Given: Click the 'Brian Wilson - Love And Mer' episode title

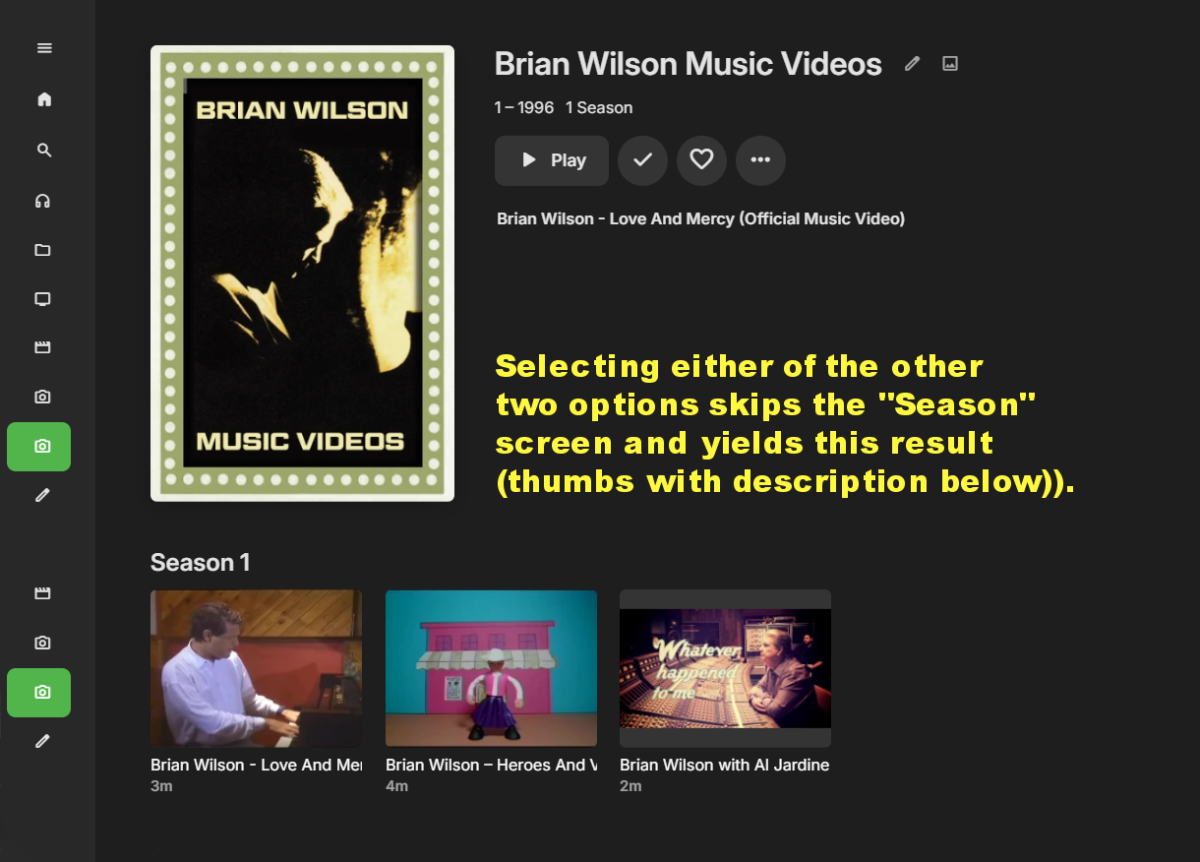Looking at the screenshot, I should click(256, 765).
